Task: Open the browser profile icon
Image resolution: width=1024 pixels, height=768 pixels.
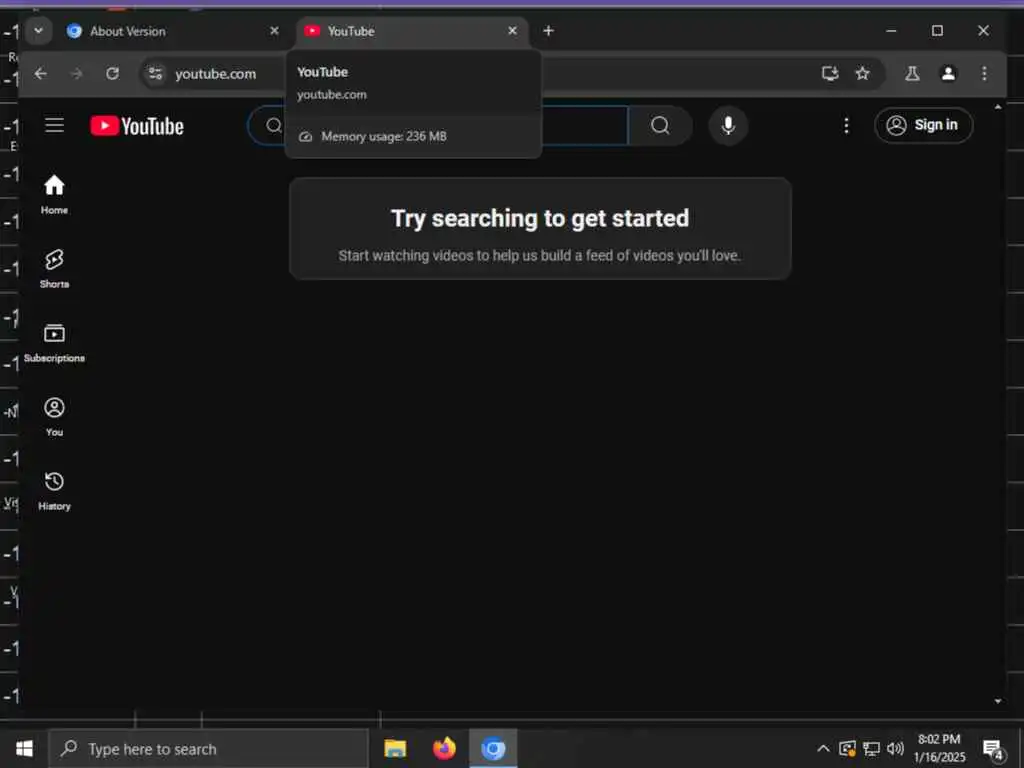Action: pos(948,73)
